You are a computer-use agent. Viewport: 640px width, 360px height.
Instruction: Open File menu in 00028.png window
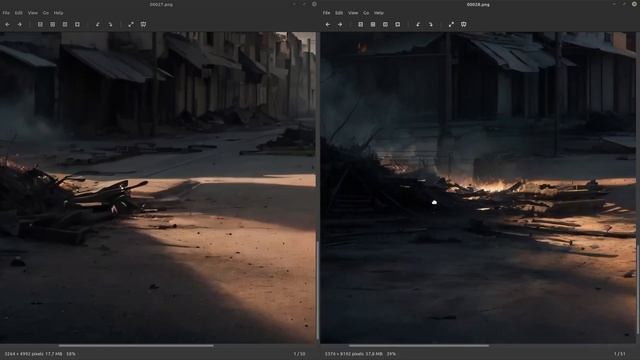(327, 13)
